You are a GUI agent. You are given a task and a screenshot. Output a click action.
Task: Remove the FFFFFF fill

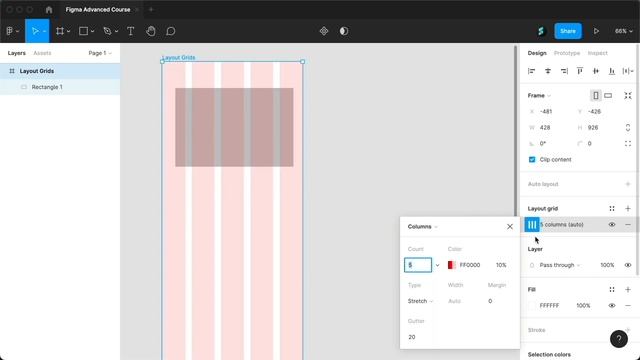(628, 306)
